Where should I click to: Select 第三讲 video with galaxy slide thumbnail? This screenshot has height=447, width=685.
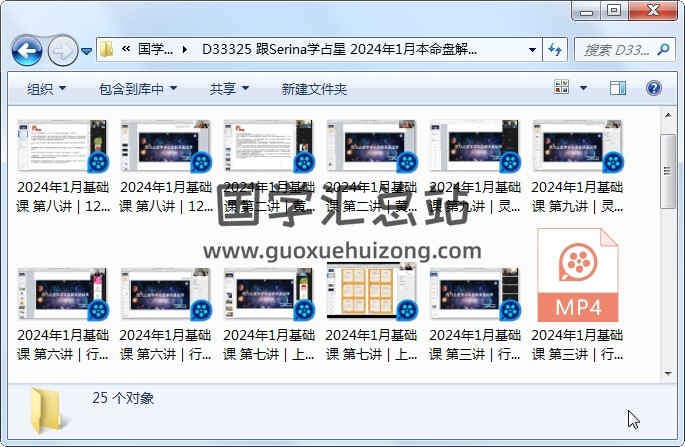474,315
